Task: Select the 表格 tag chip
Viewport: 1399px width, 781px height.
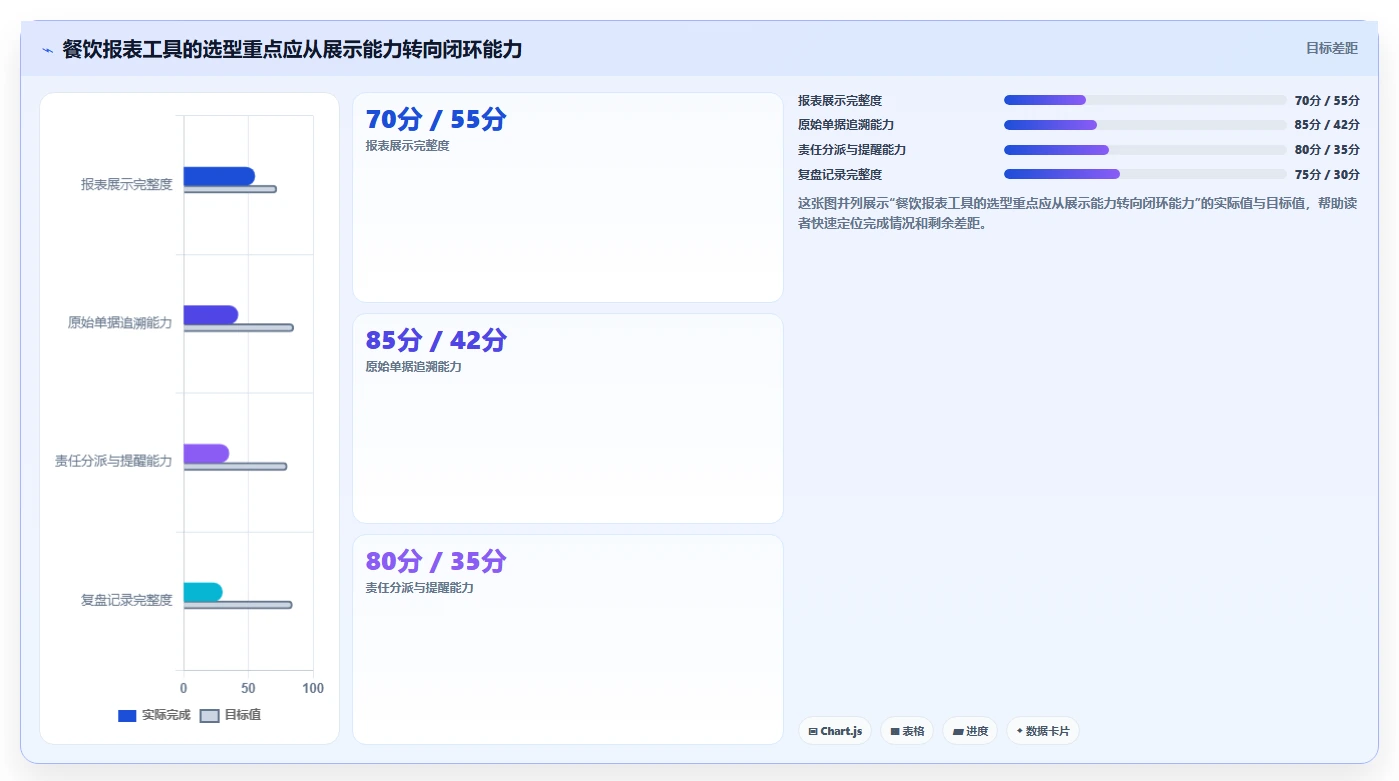Action: click(907, 731)
